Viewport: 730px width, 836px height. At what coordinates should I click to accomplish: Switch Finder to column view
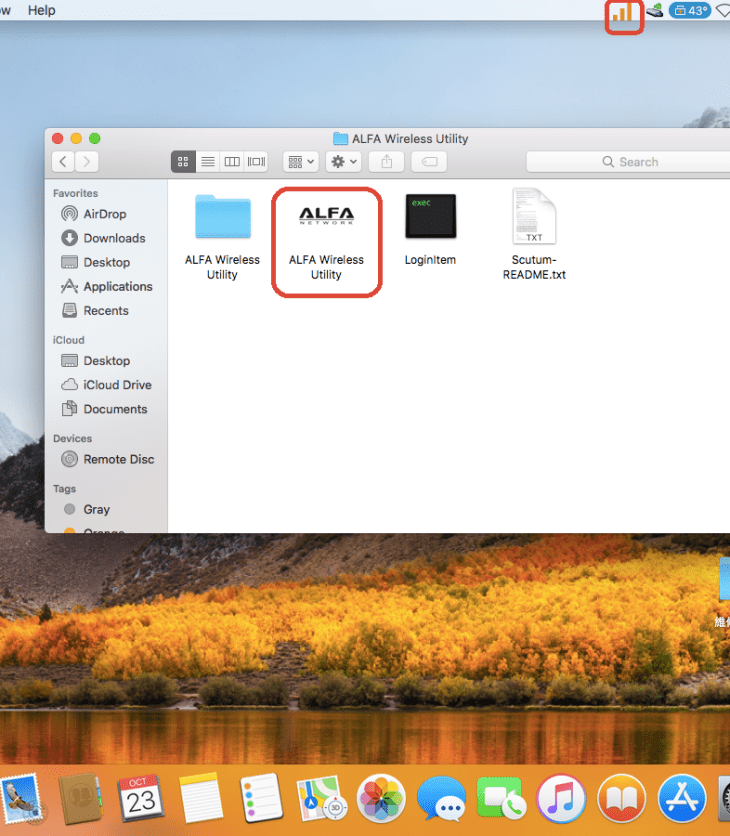click(x=232, y=161)
